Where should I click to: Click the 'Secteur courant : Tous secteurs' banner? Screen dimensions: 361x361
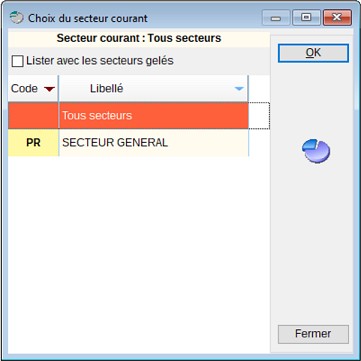139,38
